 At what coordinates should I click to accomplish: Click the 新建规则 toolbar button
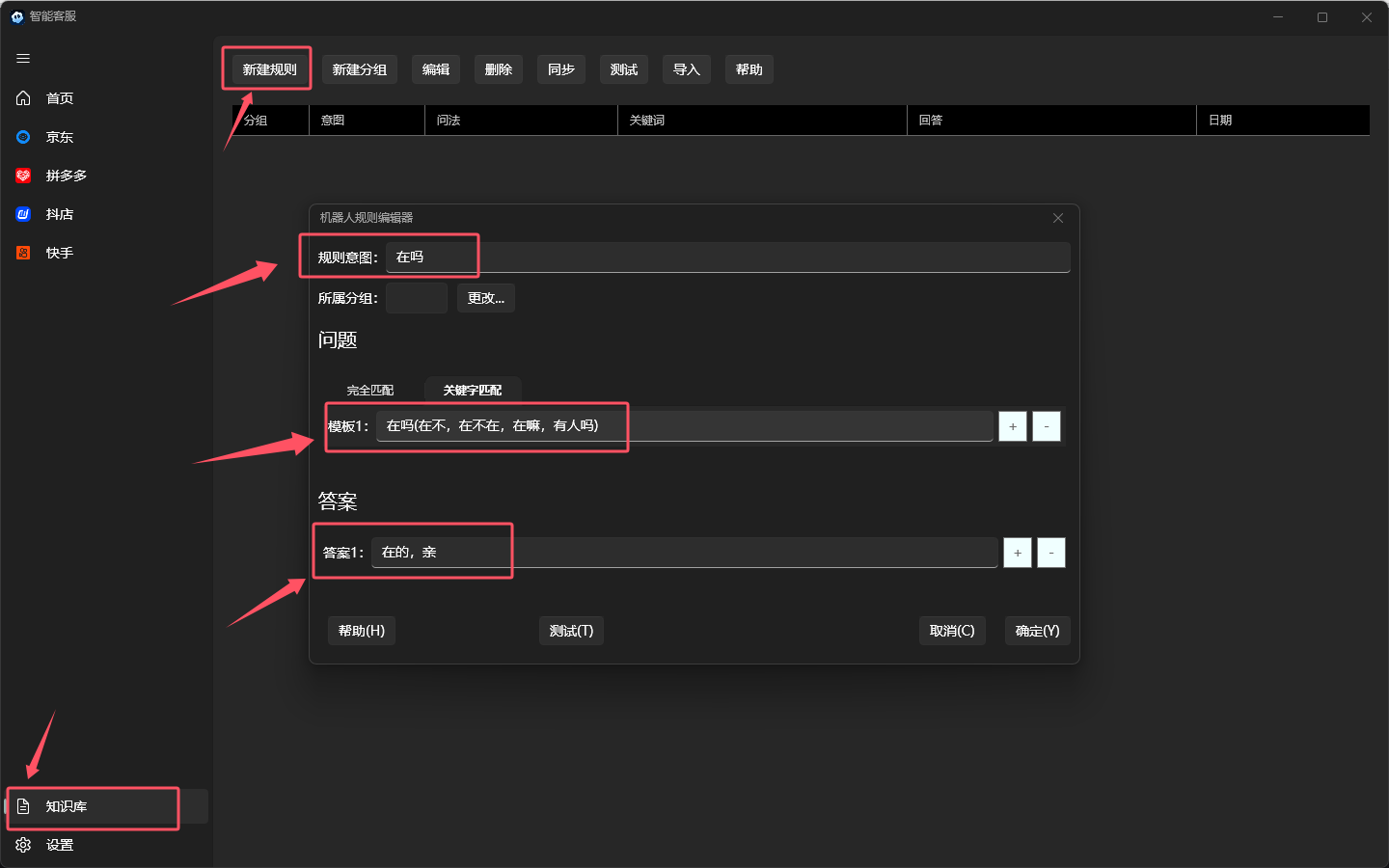coord(270,69)
